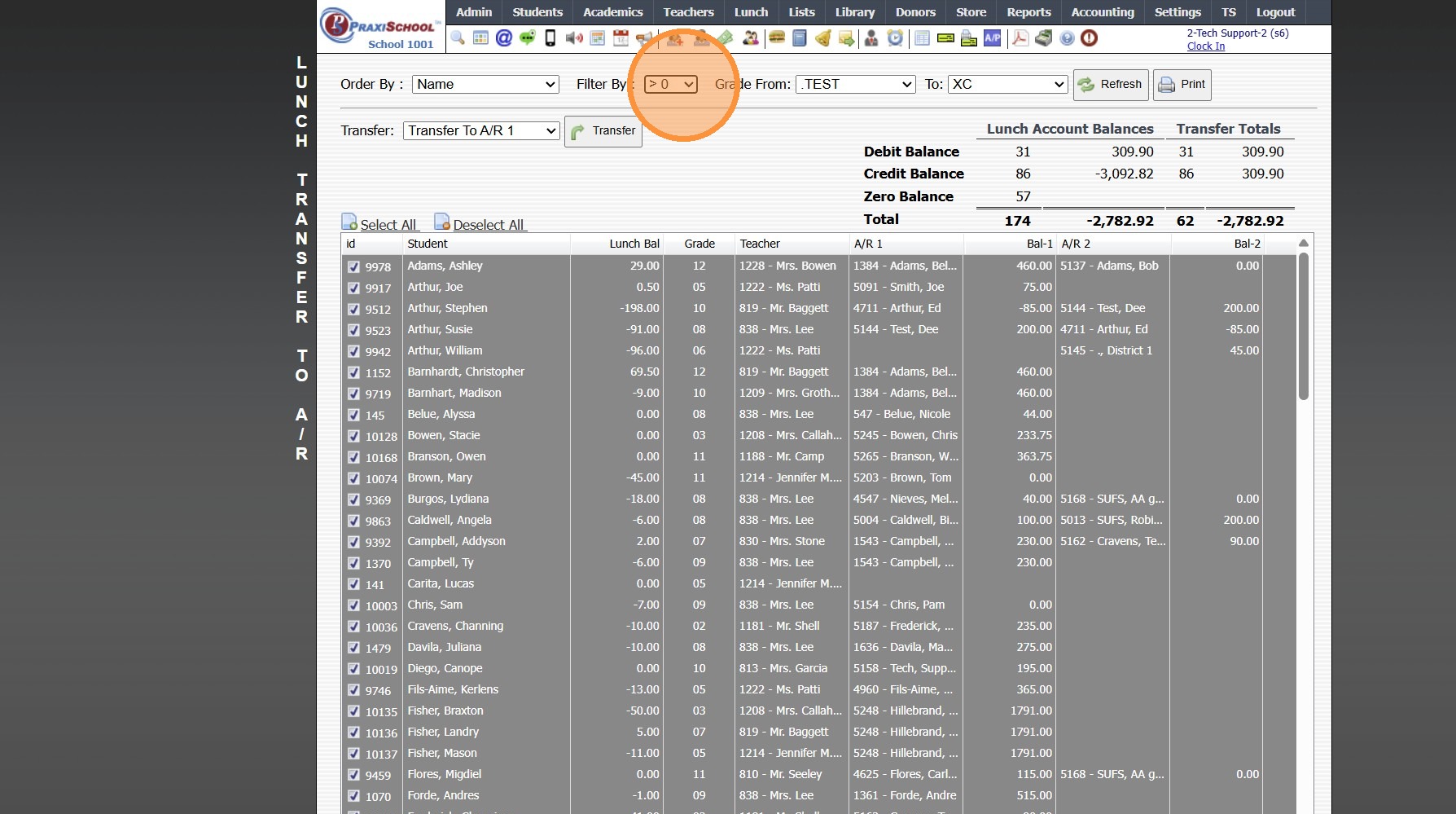The image size is (1456, 814).
Task: Click the Select All link
Action: (388, 225)
